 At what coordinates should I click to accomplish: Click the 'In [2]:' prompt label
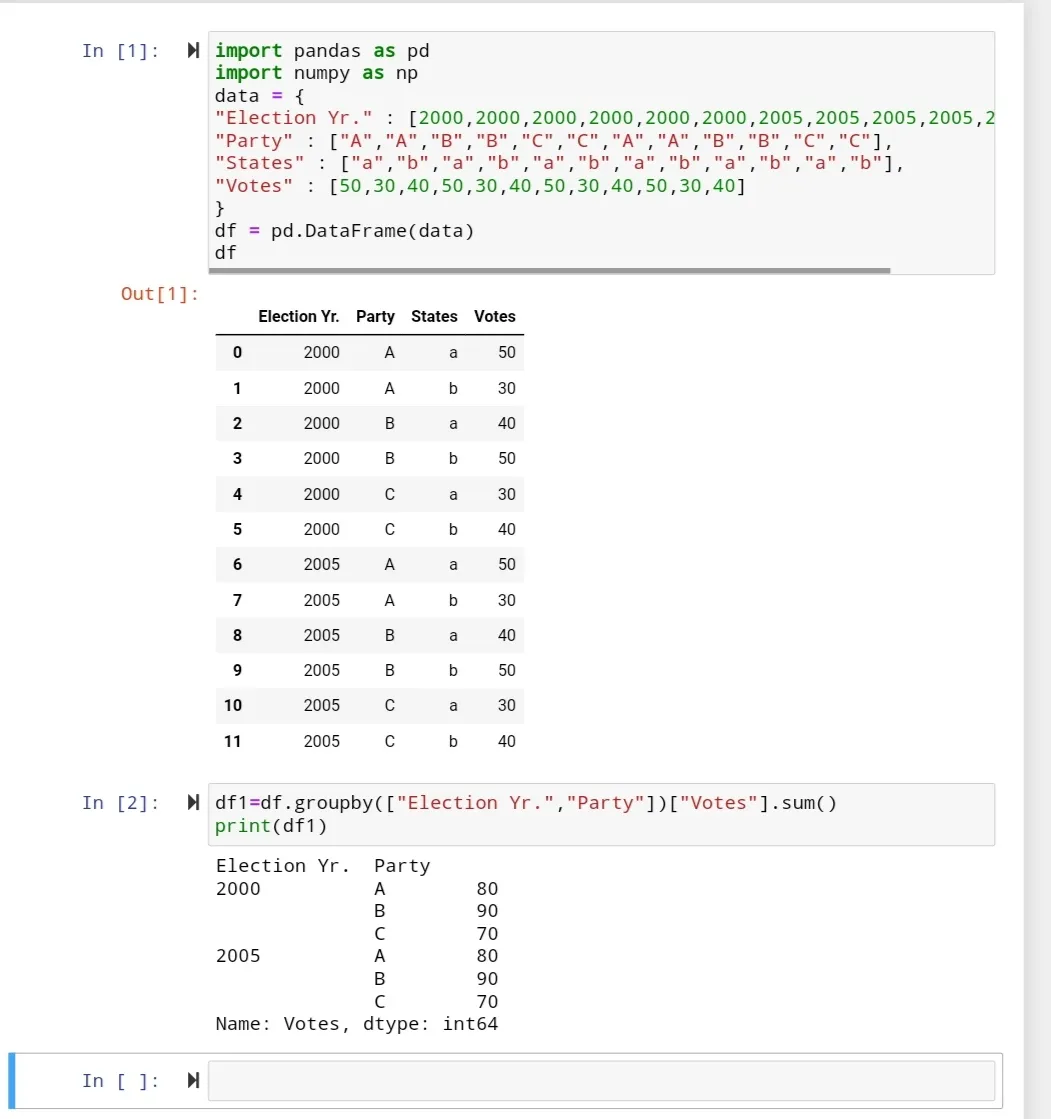[x=120, y=803]
